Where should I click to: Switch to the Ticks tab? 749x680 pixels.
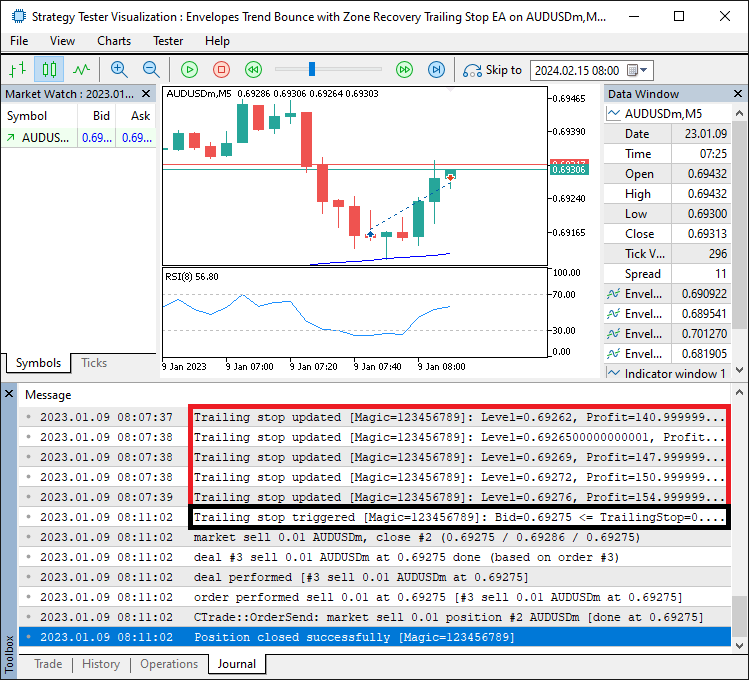click(x=94, y=363)
